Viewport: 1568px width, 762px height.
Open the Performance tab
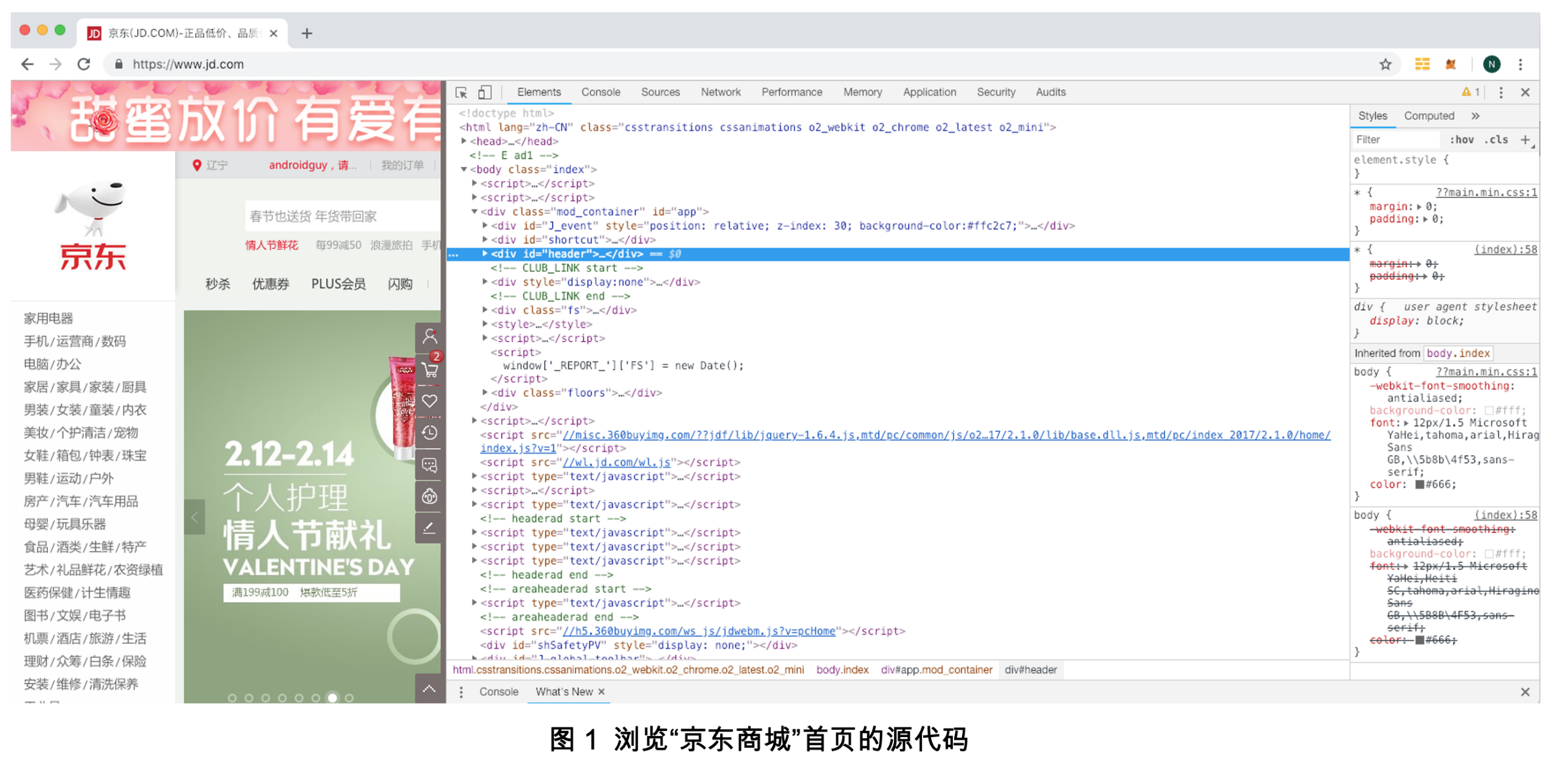[792, 92]
